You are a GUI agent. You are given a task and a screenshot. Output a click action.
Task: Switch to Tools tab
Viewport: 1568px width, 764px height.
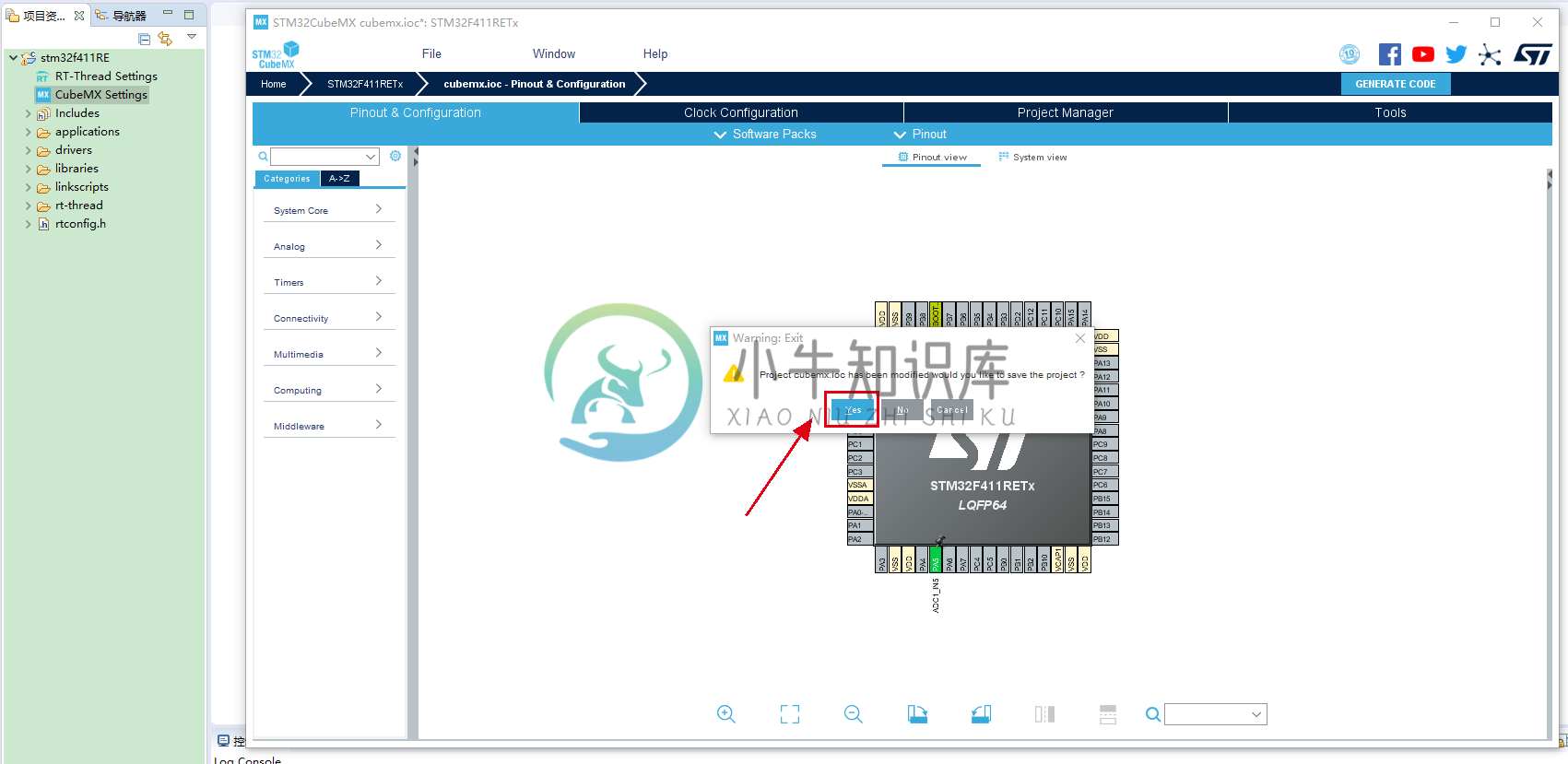[x=1390, y=112]
